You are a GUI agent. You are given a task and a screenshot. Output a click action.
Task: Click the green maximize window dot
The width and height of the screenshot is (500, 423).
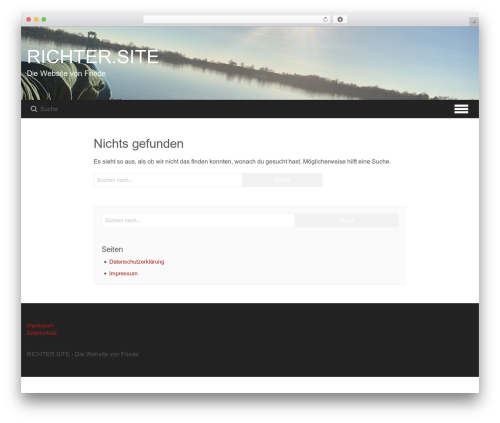click(x=44, y=19)
